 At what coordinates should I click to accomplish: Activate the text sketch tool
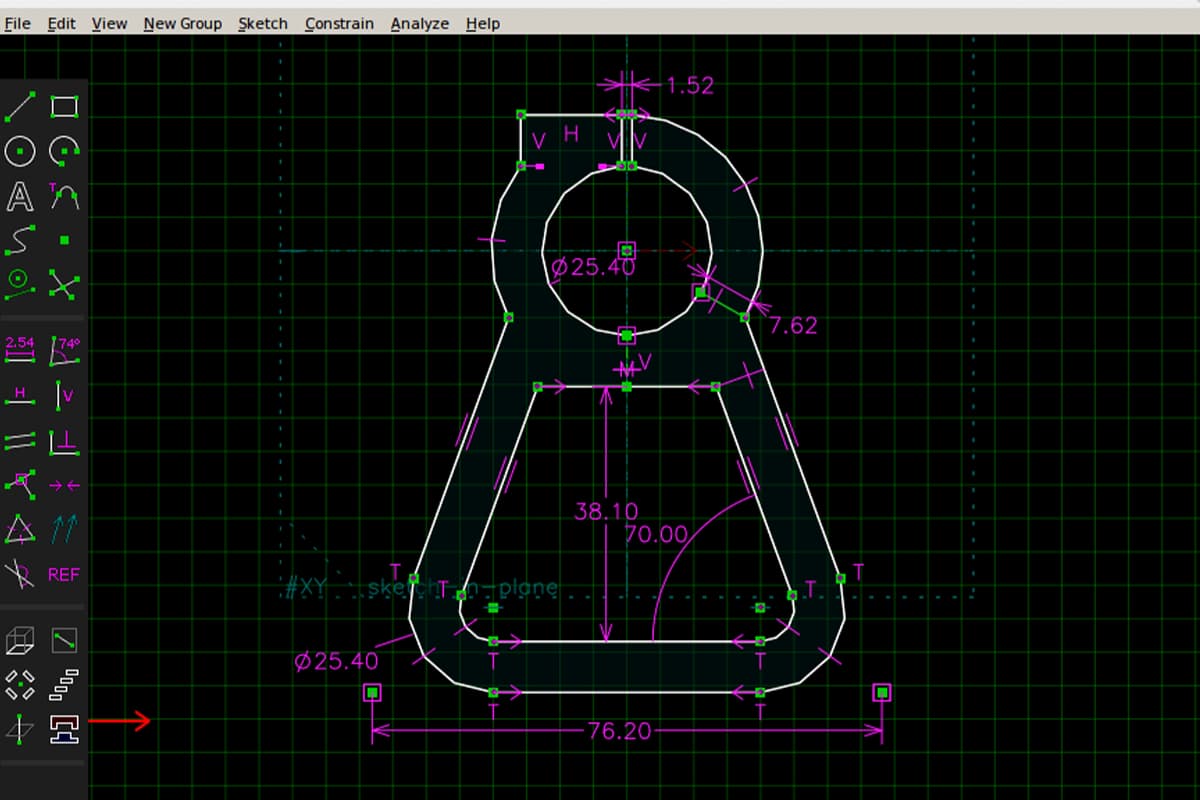point(20,196)
